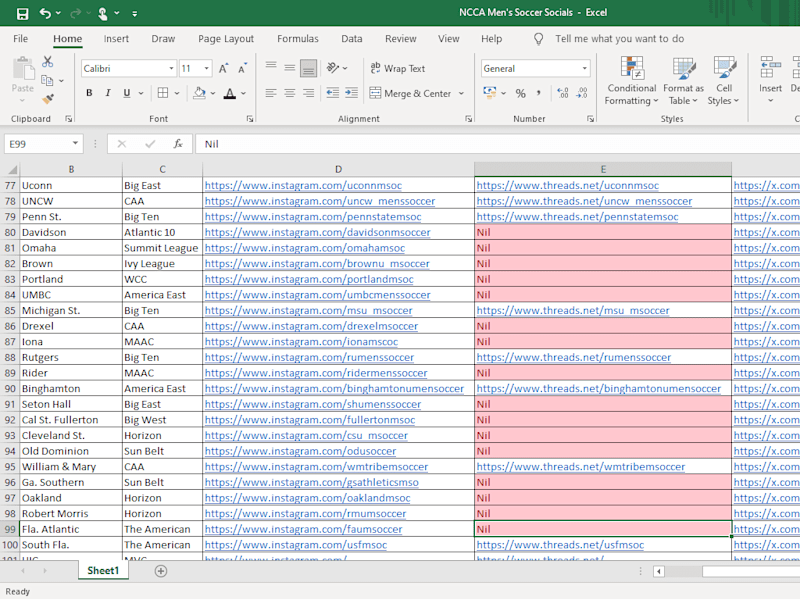
Task: Switch to Insert tab
Action: tap(116, 39)
